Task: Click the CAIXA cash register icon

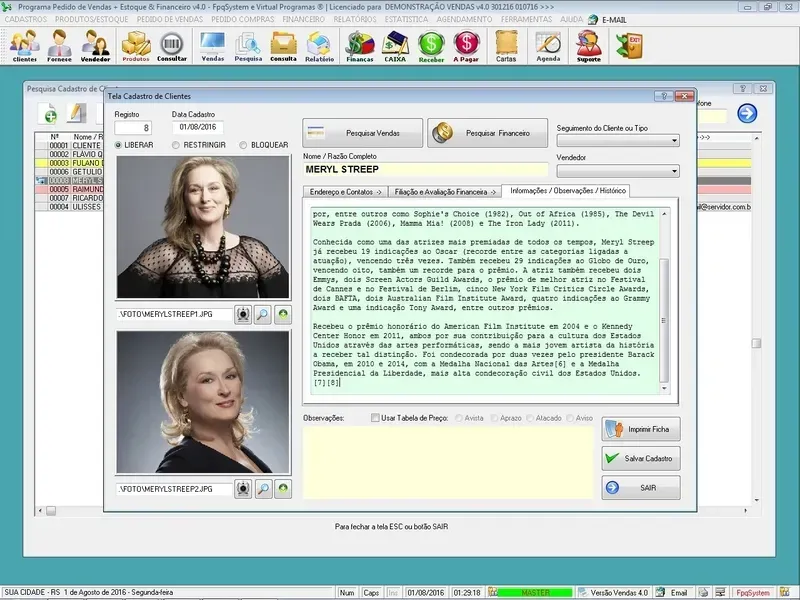Action: pos(397,46)
